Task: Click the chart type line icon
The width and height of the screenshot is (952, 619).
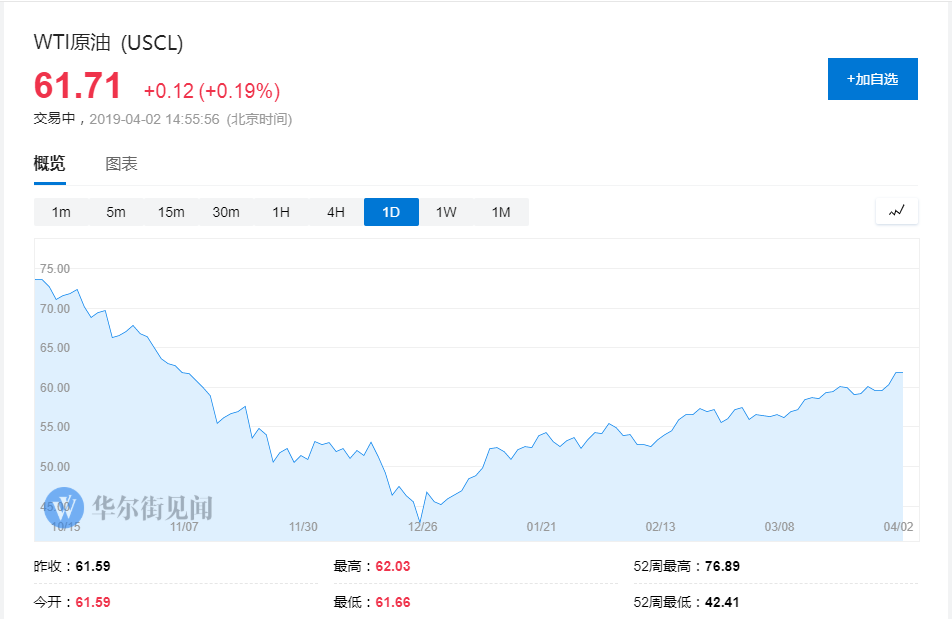Action: [x=896, y=211]
